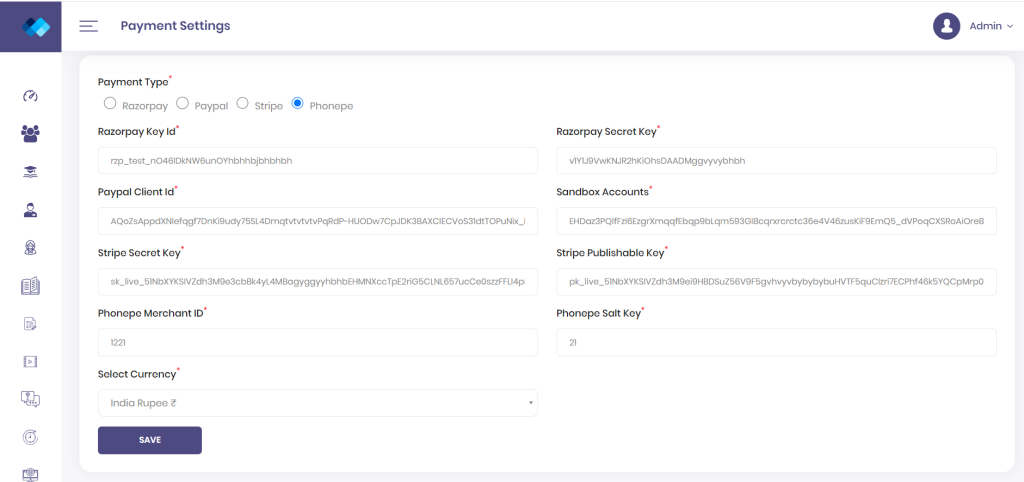
Task: Click the Payment Settings page title
Action: point(176,26)
